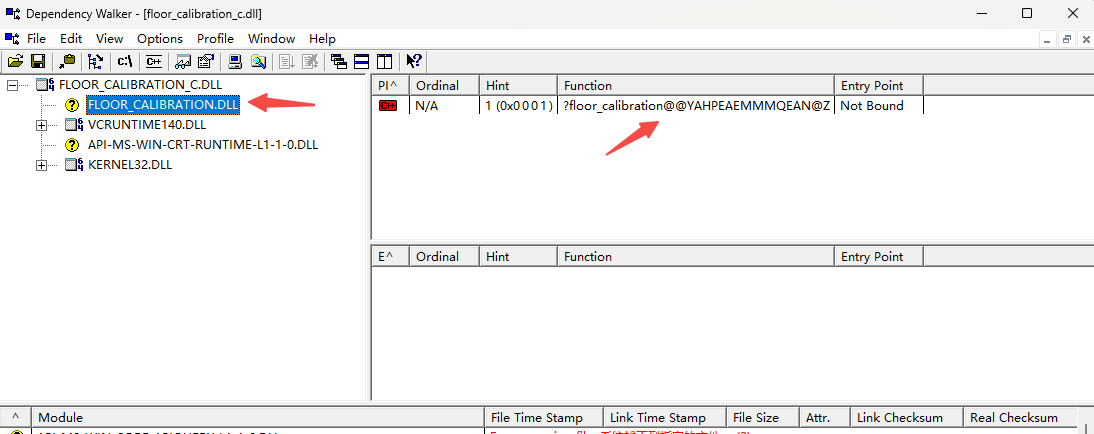
Task: Select VCRUNTIME140.DLL tree item
Action: tap(147, 125)
